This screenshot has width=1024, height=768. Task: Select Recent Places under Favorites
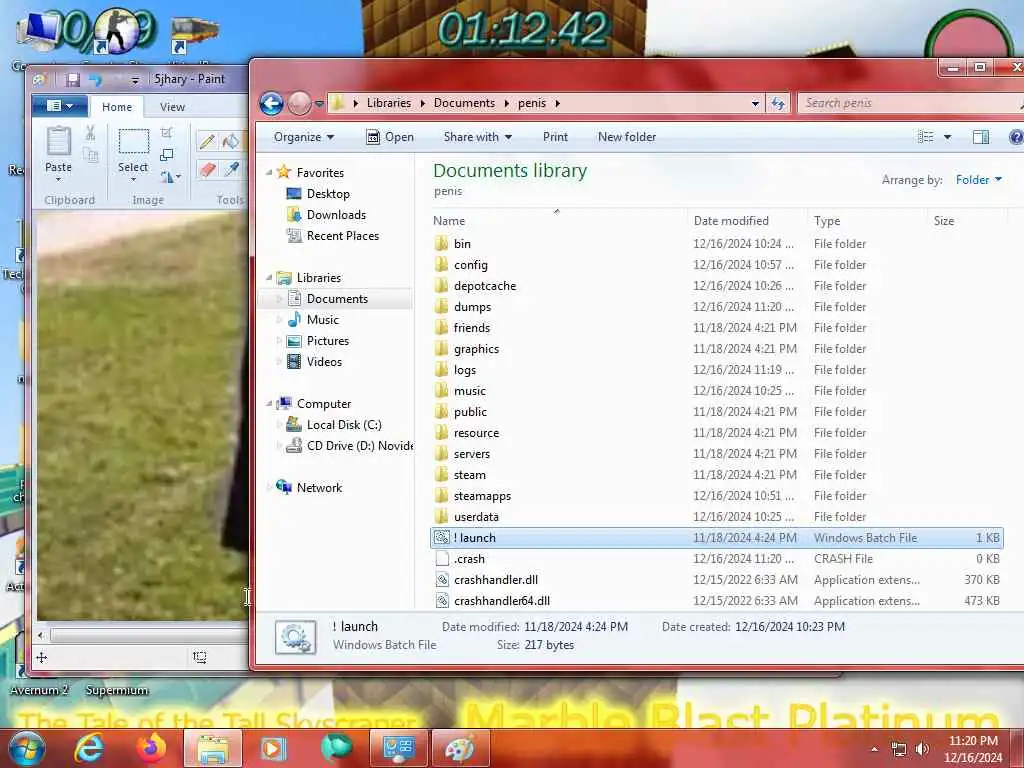coord(343,236)
